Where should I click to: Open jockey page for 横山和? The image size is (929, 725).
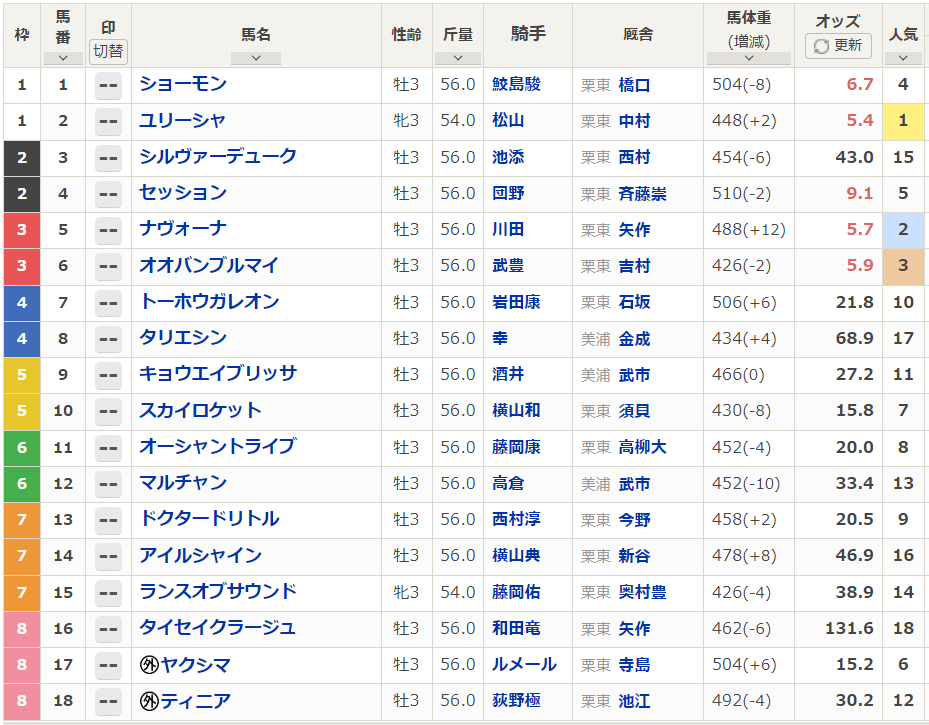click(516, 410)
